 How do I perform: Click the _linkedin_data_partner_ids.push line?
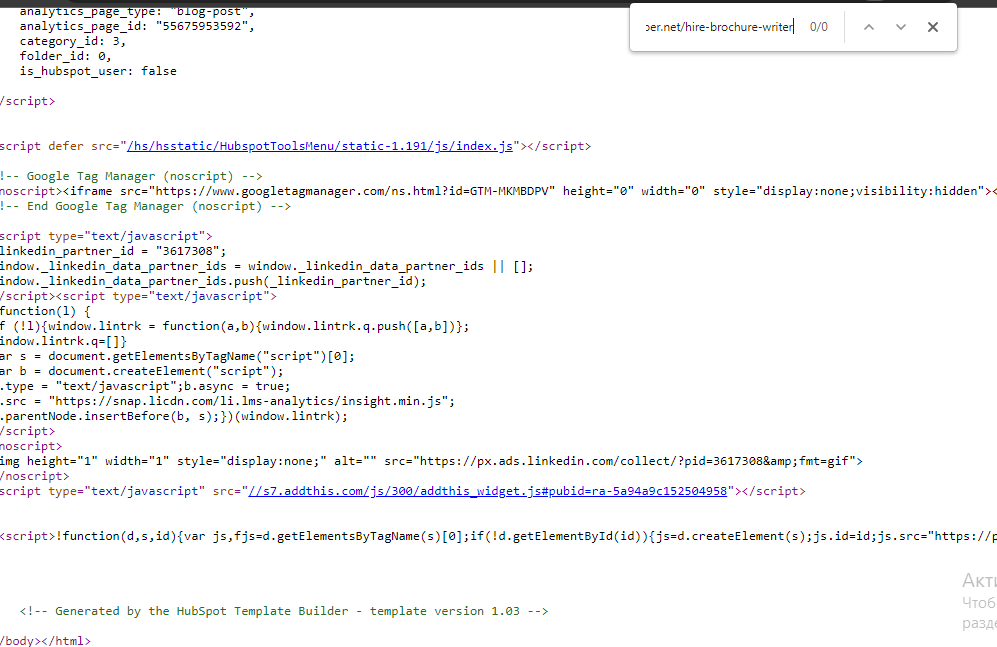(213, 281)
